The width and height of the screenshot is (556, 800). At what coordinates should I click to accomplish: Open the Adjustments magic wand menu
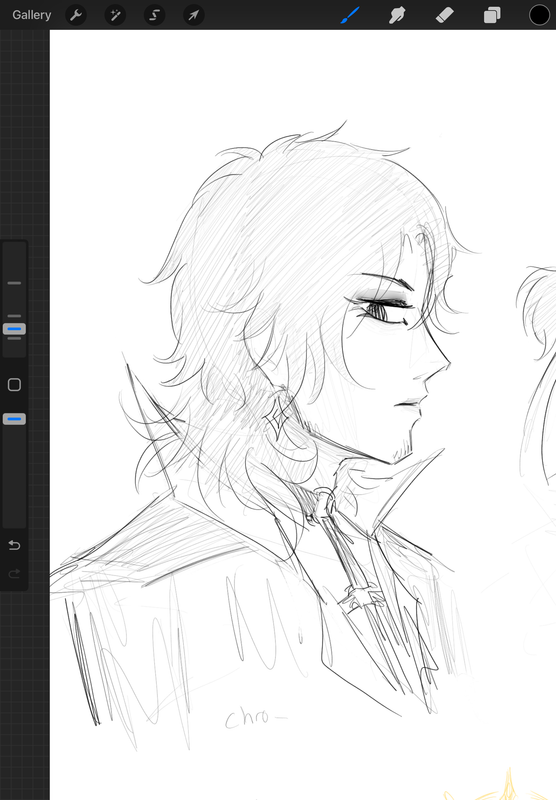(x=115, y=15)
